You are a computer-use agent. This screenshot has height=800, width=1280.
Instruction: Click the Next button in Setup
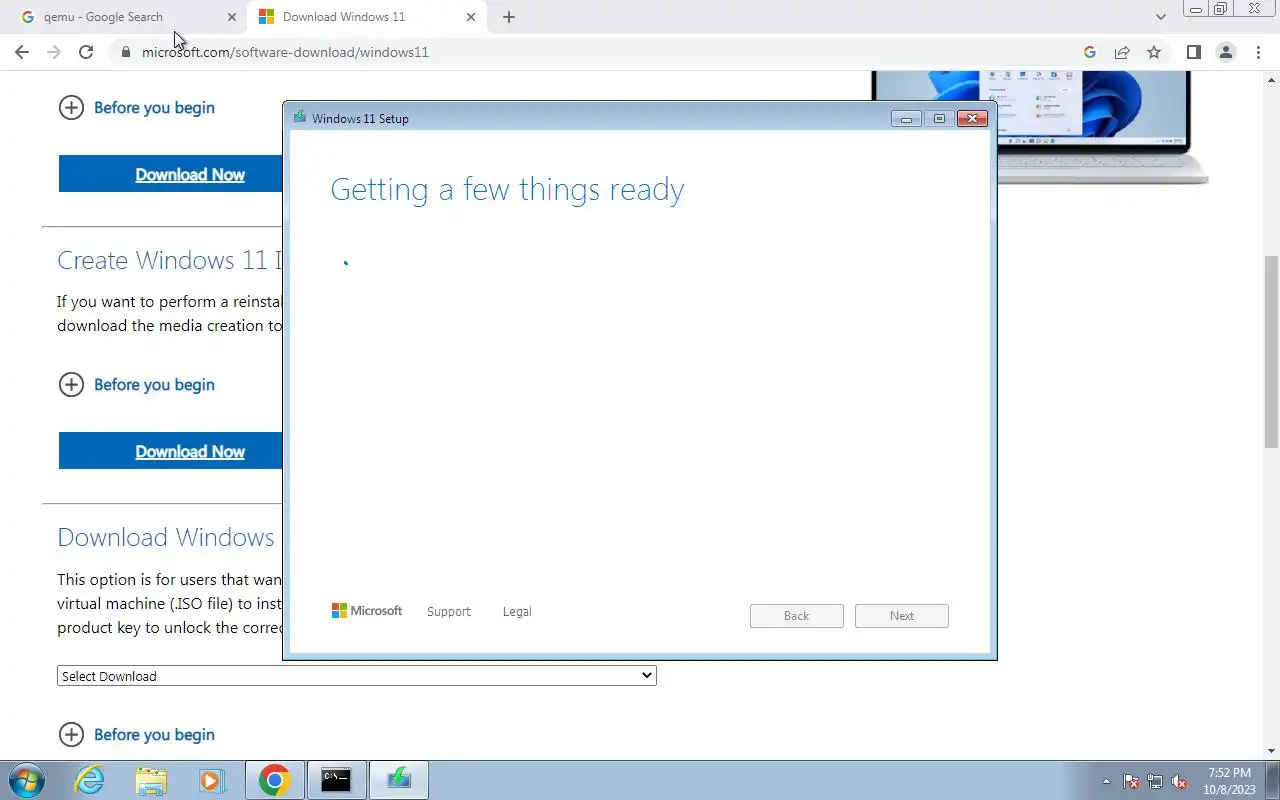[x=902, y=616]
